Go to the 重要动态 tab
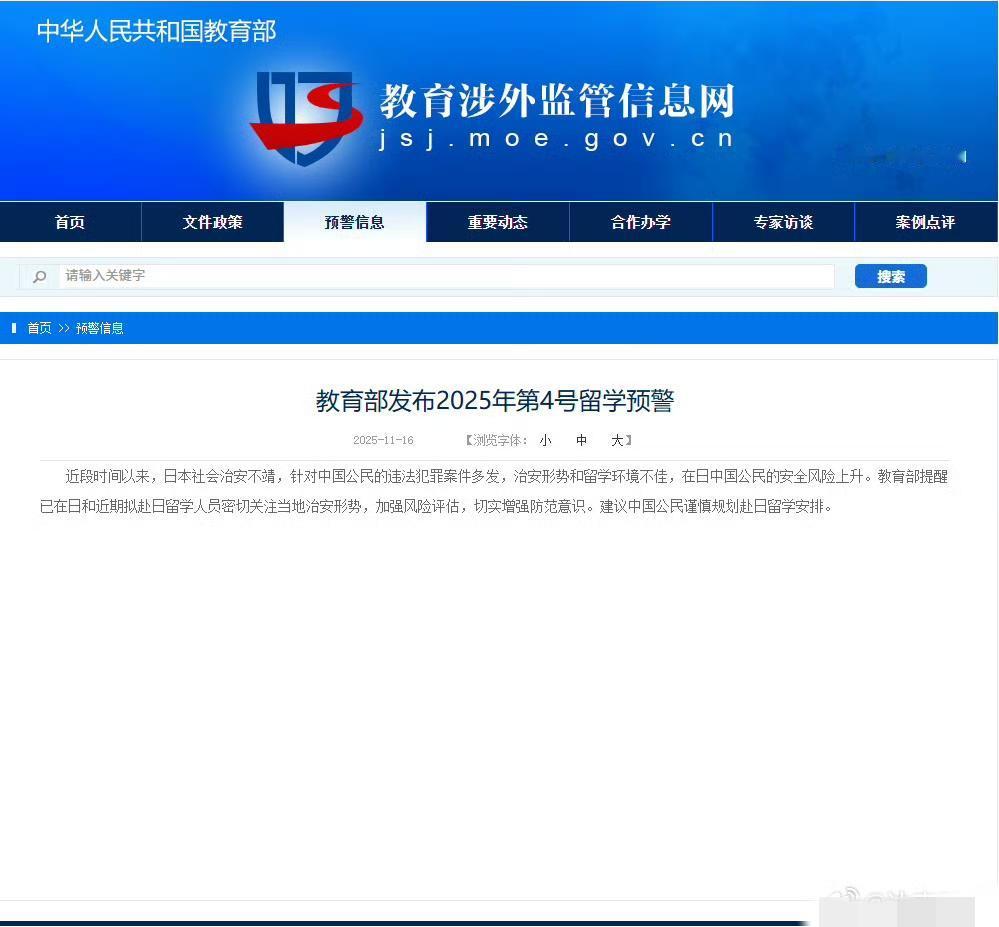Viewport: 999px width, 927px height. pos(498,222)
